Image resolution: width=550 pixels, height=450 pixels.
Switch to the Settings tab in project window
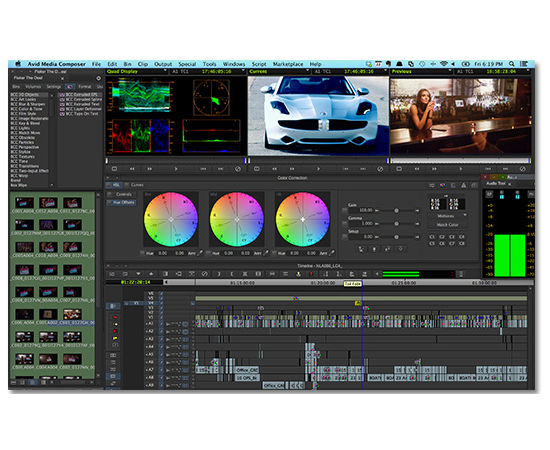[54, 86]
